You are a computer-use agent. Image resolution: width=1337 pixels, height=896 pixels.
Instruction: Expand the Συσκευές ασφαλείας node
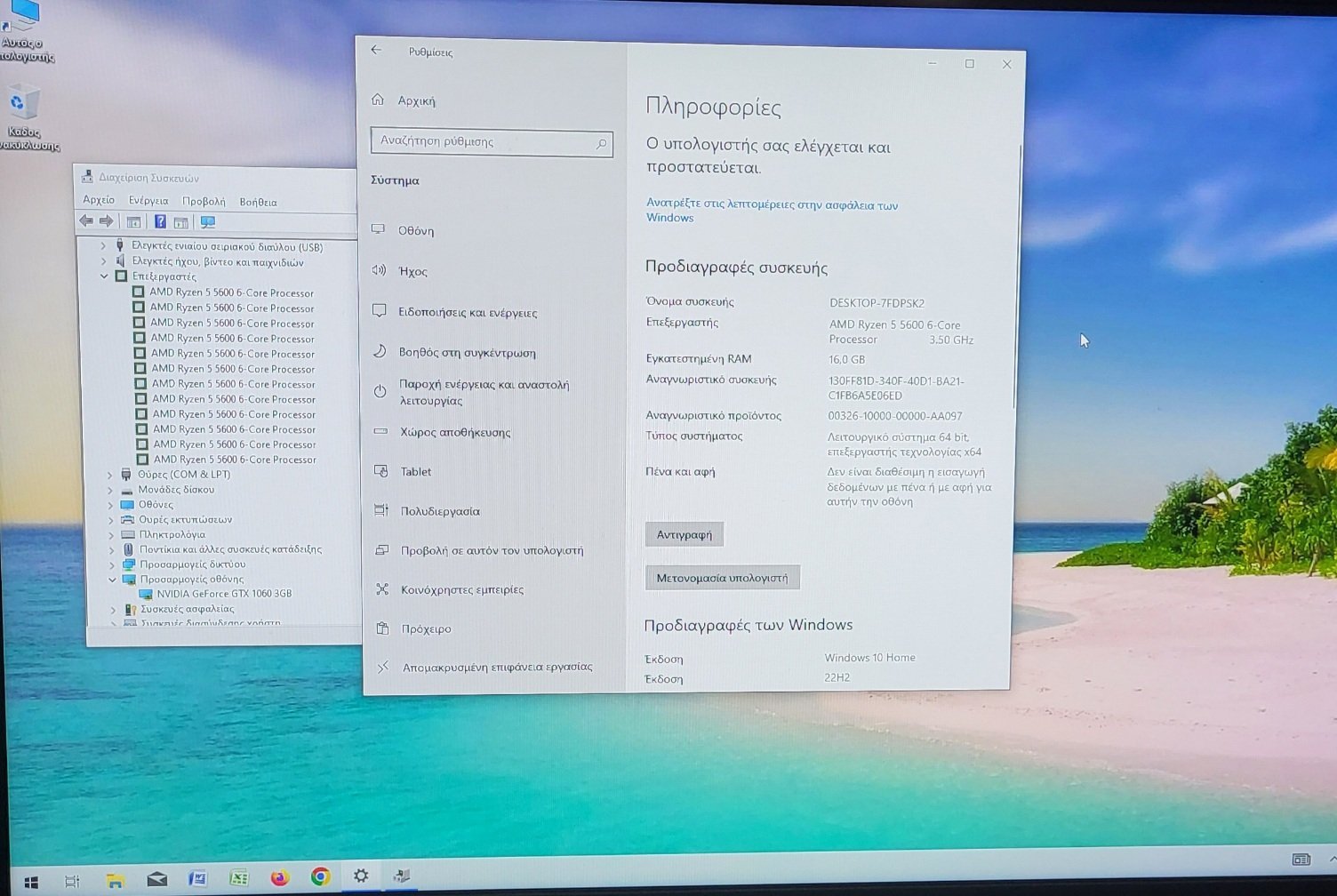[x=113, y=610]
